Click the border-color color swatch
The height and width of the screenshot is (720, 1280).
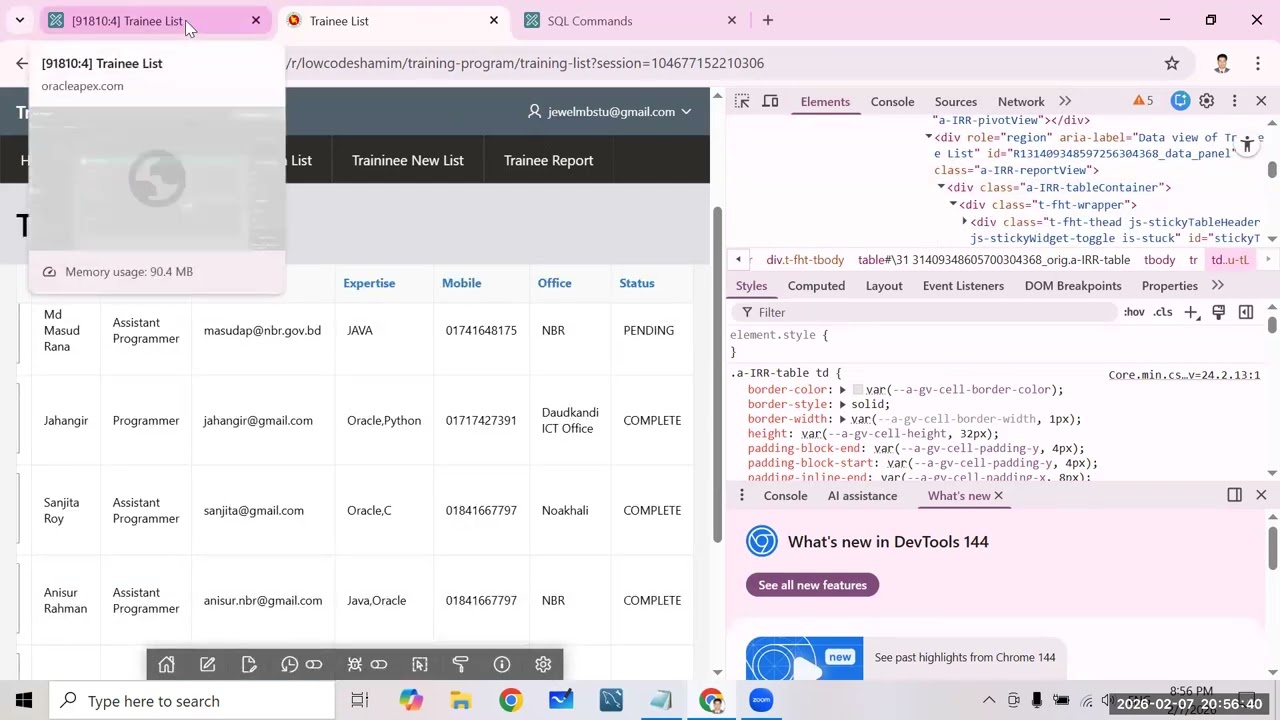857,390
